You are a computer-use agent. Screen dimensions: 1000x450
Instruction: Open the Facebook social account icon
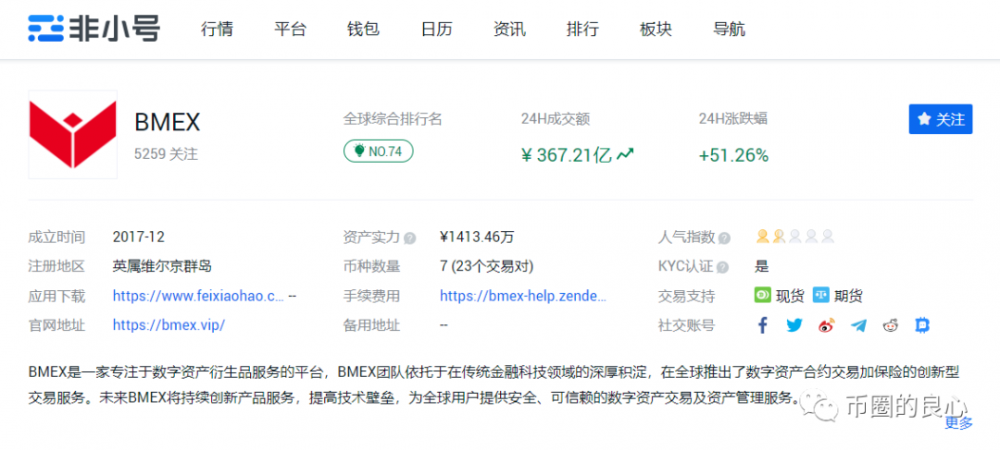[x=762, y=326]
